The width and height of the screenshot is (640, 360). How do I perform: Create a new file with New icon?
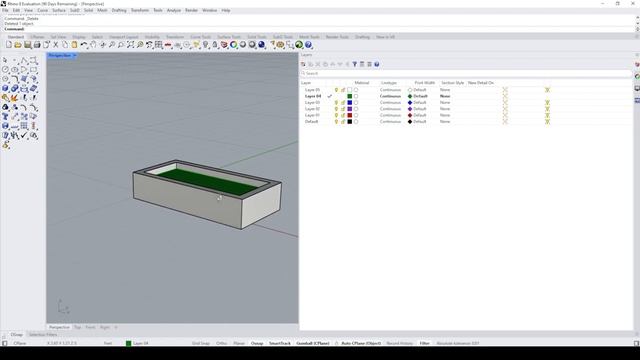(9, 45)
